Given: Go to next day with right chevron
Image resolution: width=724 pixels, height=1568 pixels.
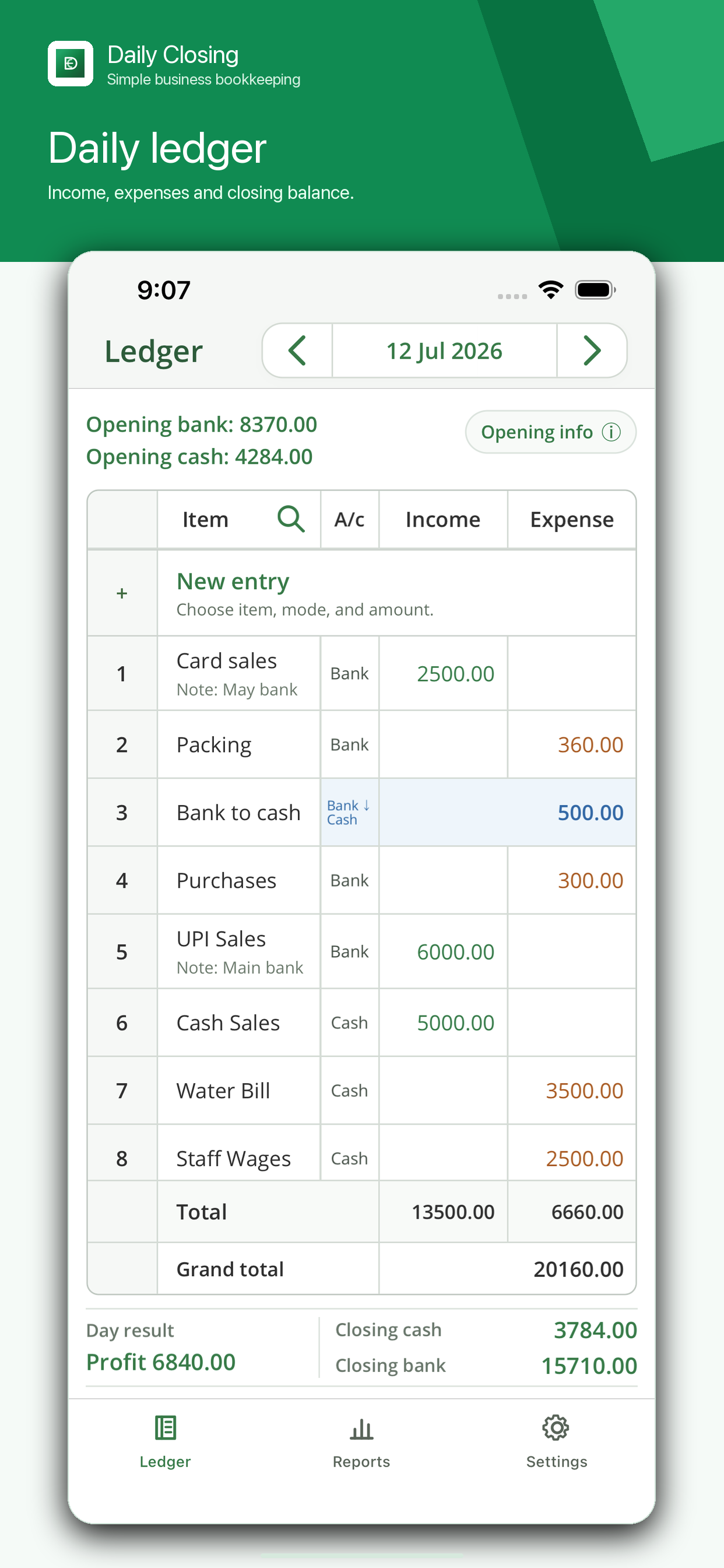Looking at the screenshot, I should point(592,351).
